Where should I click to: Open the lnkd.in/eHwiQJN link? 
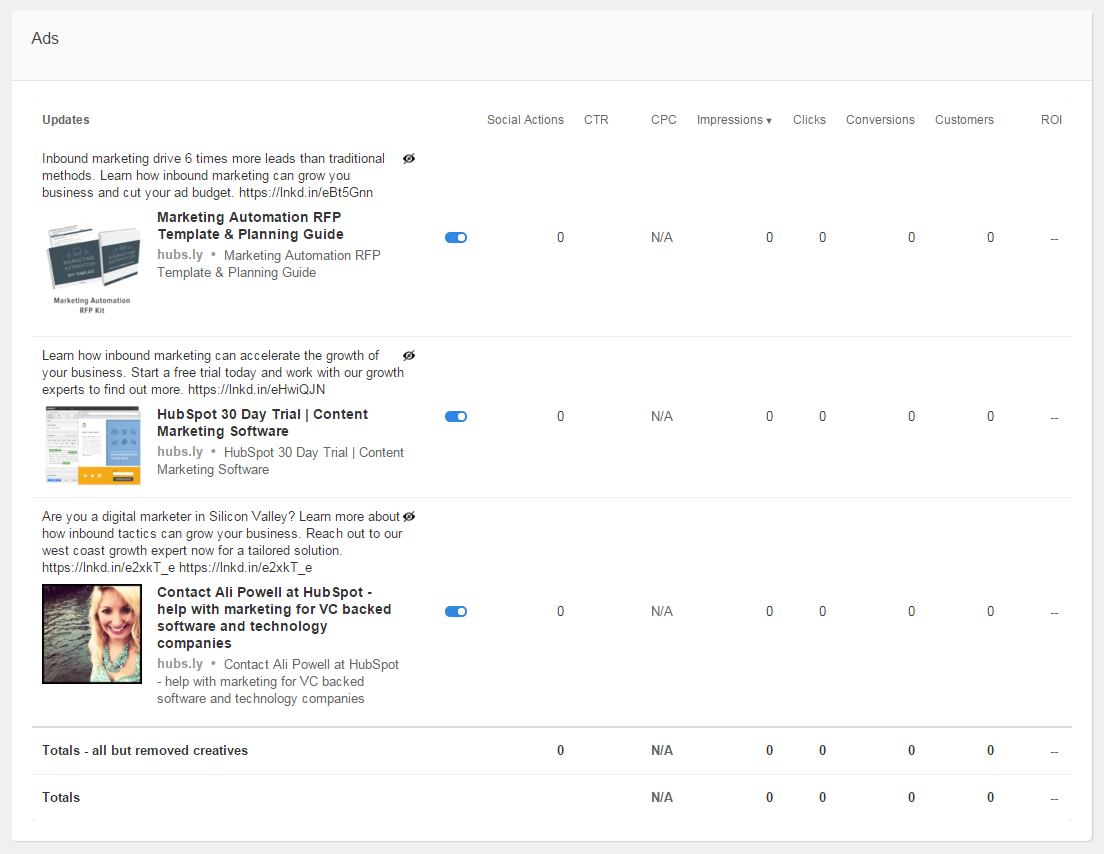tap(256, 390)
